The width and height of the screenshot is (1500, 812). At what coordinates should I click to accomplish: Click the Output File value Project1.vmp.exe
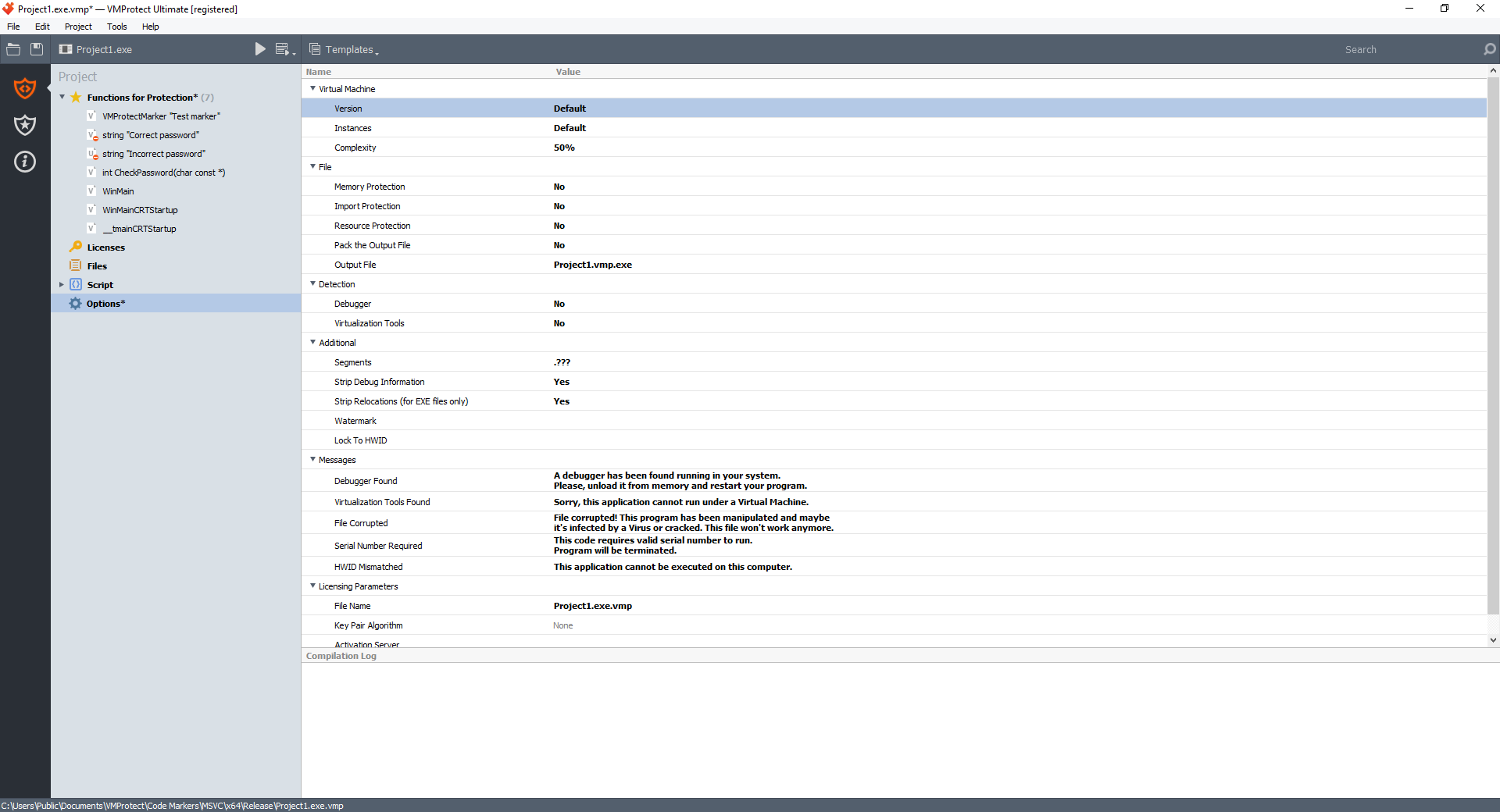coord(593,265)
